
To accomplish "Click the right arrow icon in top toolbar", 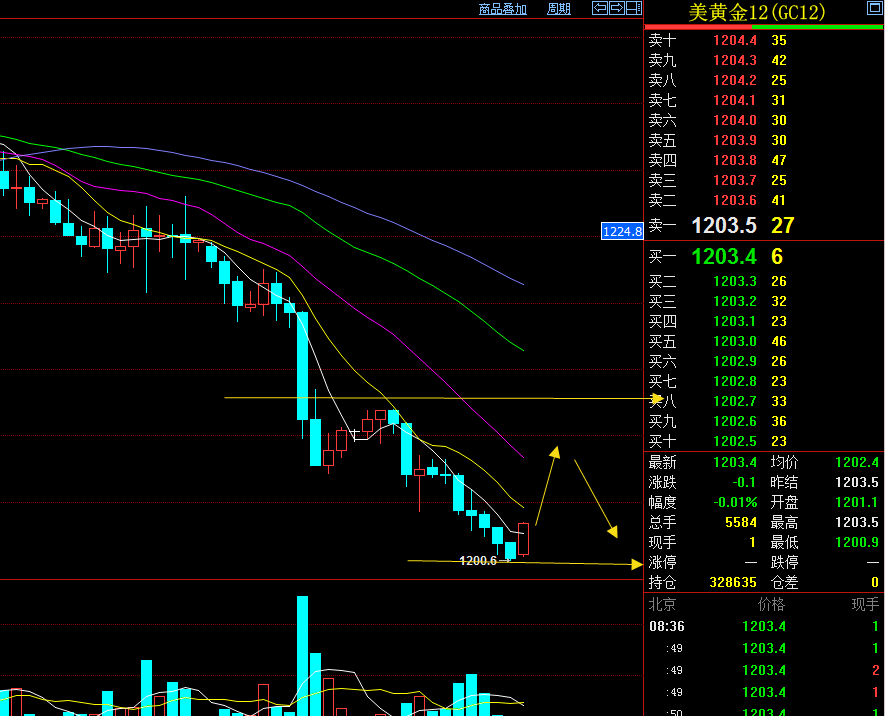I will tap(617, 8).
